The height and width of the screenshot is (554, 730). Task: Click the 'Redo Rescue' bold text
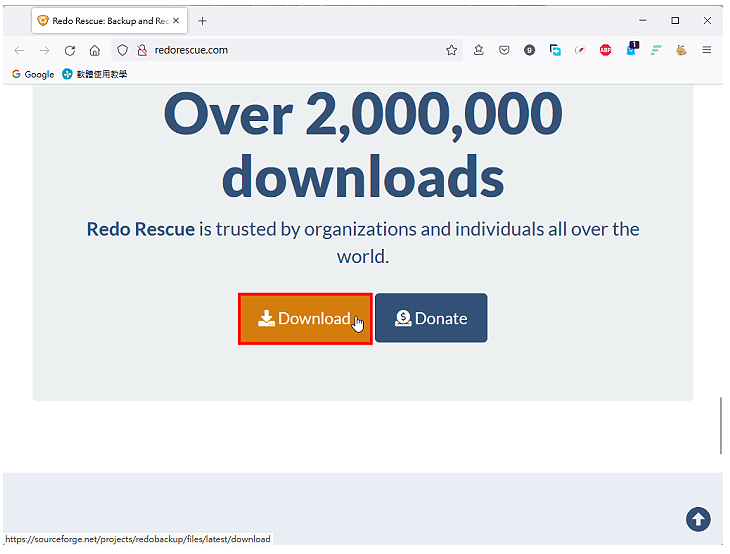(141, 230)
